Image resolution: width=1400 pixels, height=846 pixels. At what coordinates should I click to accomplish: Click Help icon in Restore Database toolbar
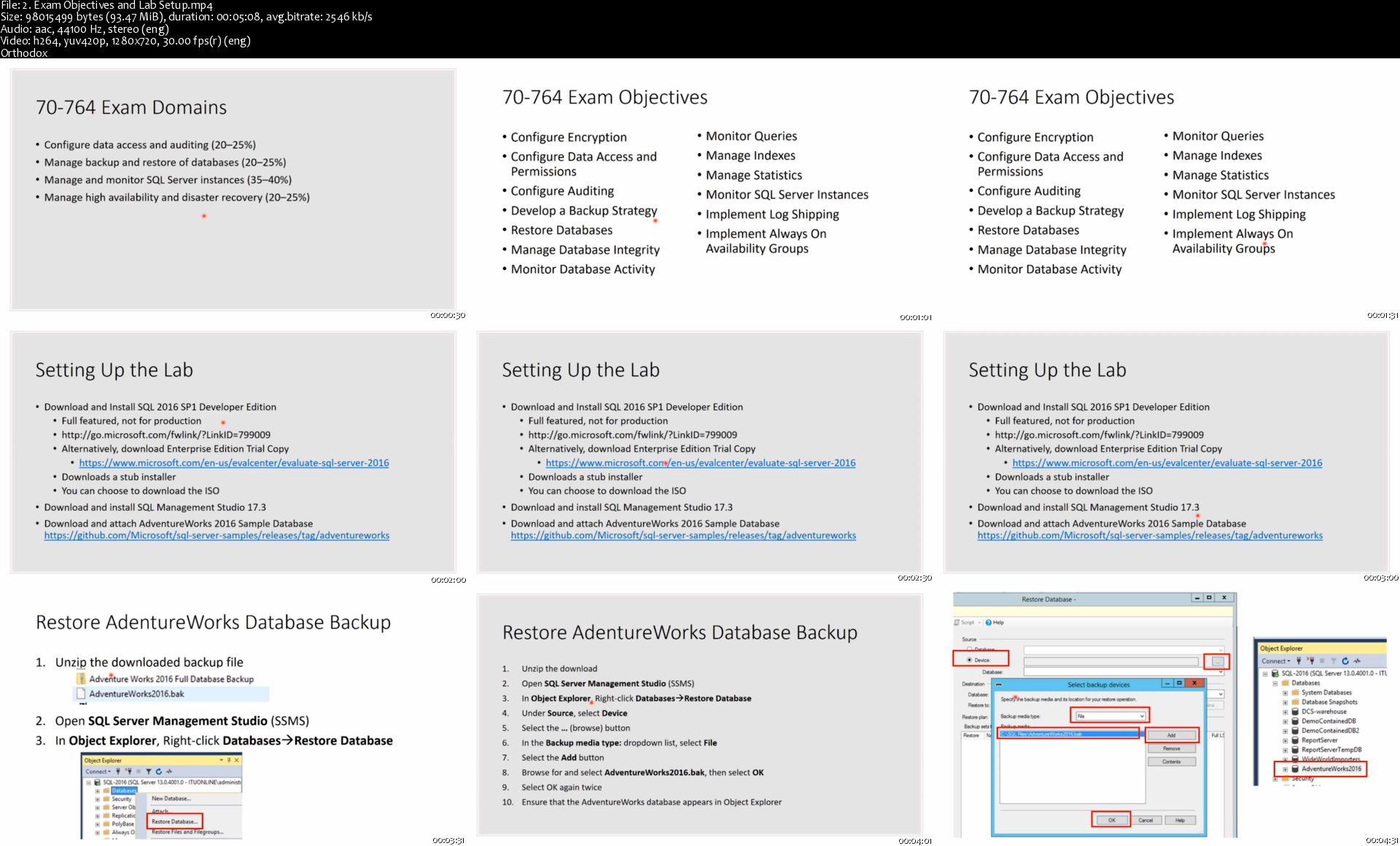pyautogui.click(x=989, y=622)
